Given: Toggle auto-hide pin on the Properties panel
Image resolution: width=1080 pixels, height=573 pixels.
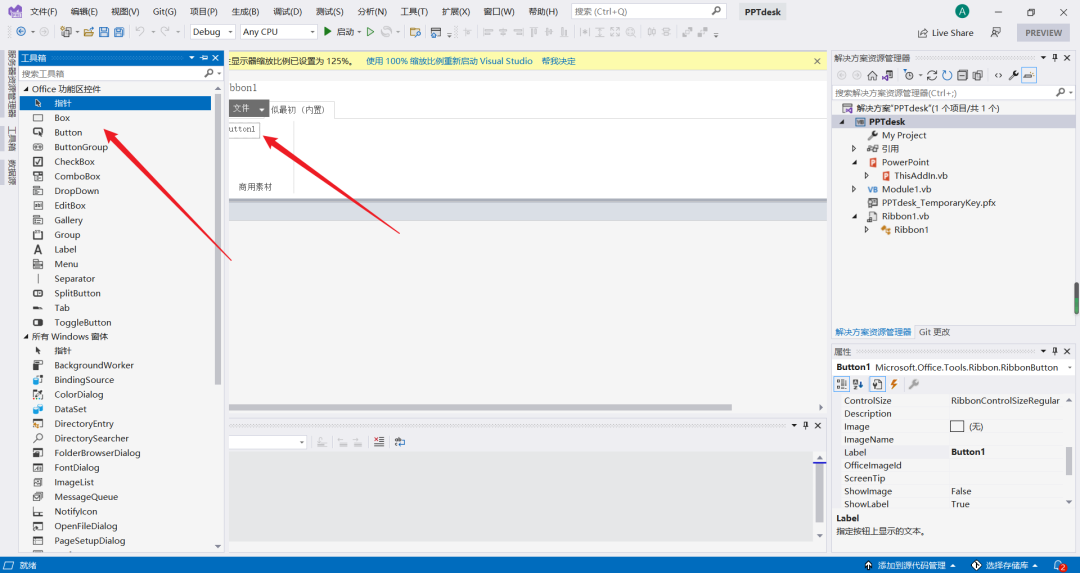Looking at the screenshot, I should [x=1055, y=351].
